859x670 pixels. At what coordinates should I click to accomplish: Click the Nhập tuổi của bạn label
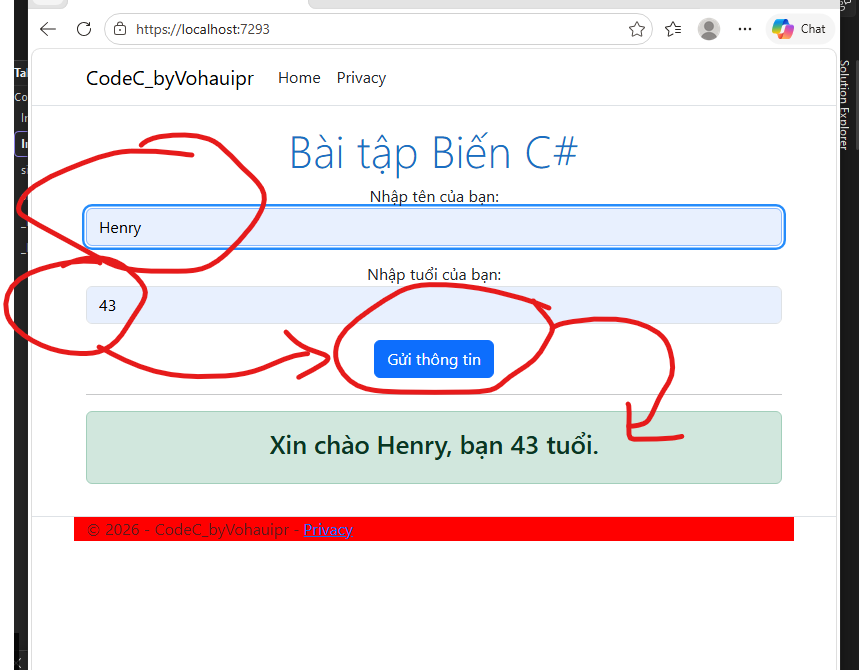(x=434, y=274)
